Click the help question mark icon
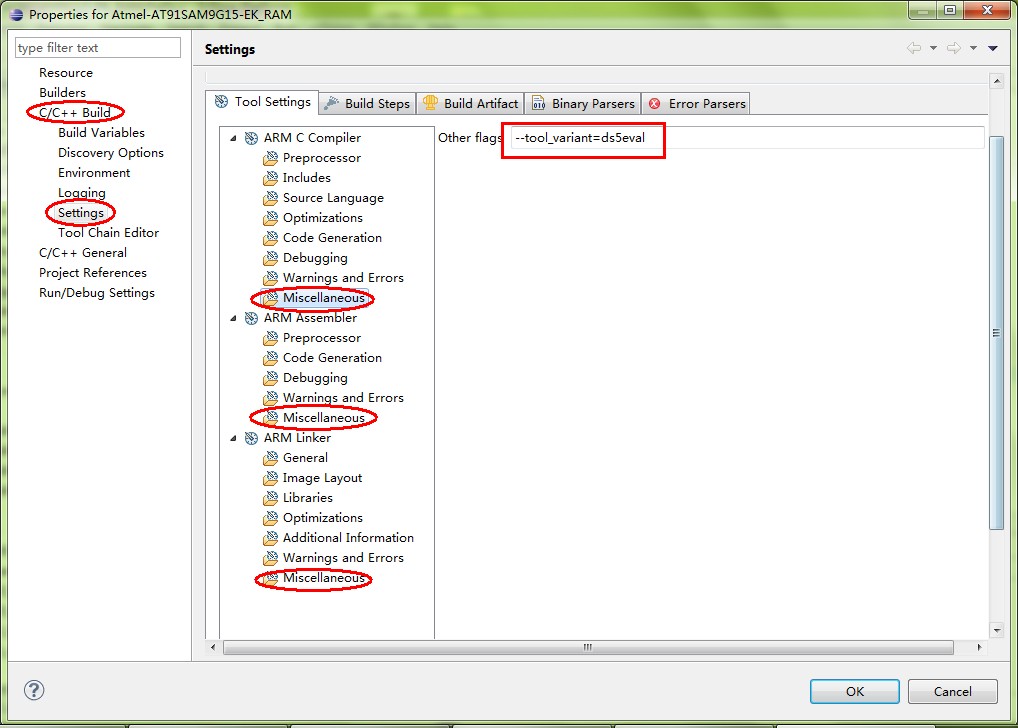Screen dimensions: 1018x728 coord(34,690)
